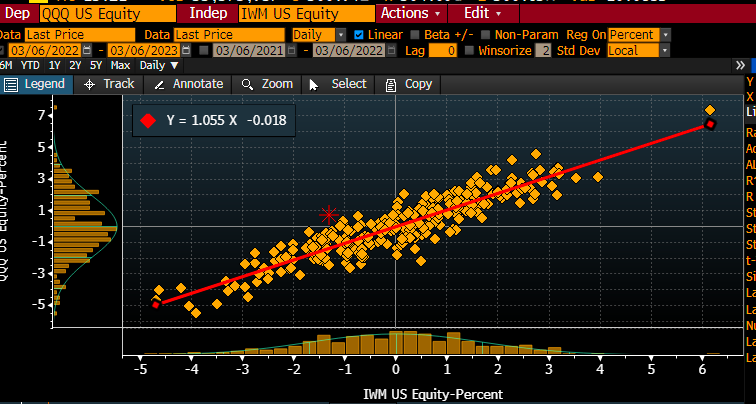Click independent Data Last Price field
Image resolution: width=756 pixels, height=404 pixels.
coord(230,35)
